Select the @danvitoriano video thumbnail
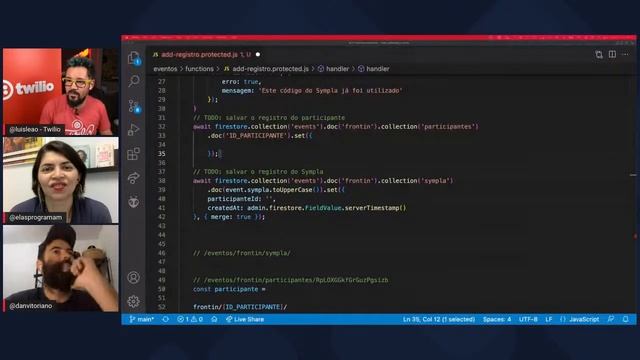 click(61, 268)
